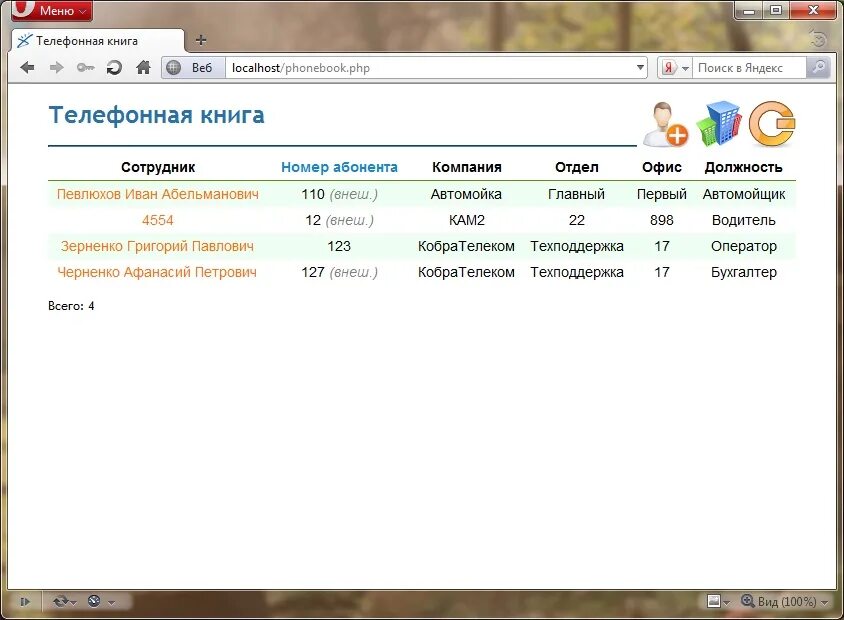This screenshot has width=844, height=620.
Task: Open the closed tabs trash icon
Action: click(818, 39)
